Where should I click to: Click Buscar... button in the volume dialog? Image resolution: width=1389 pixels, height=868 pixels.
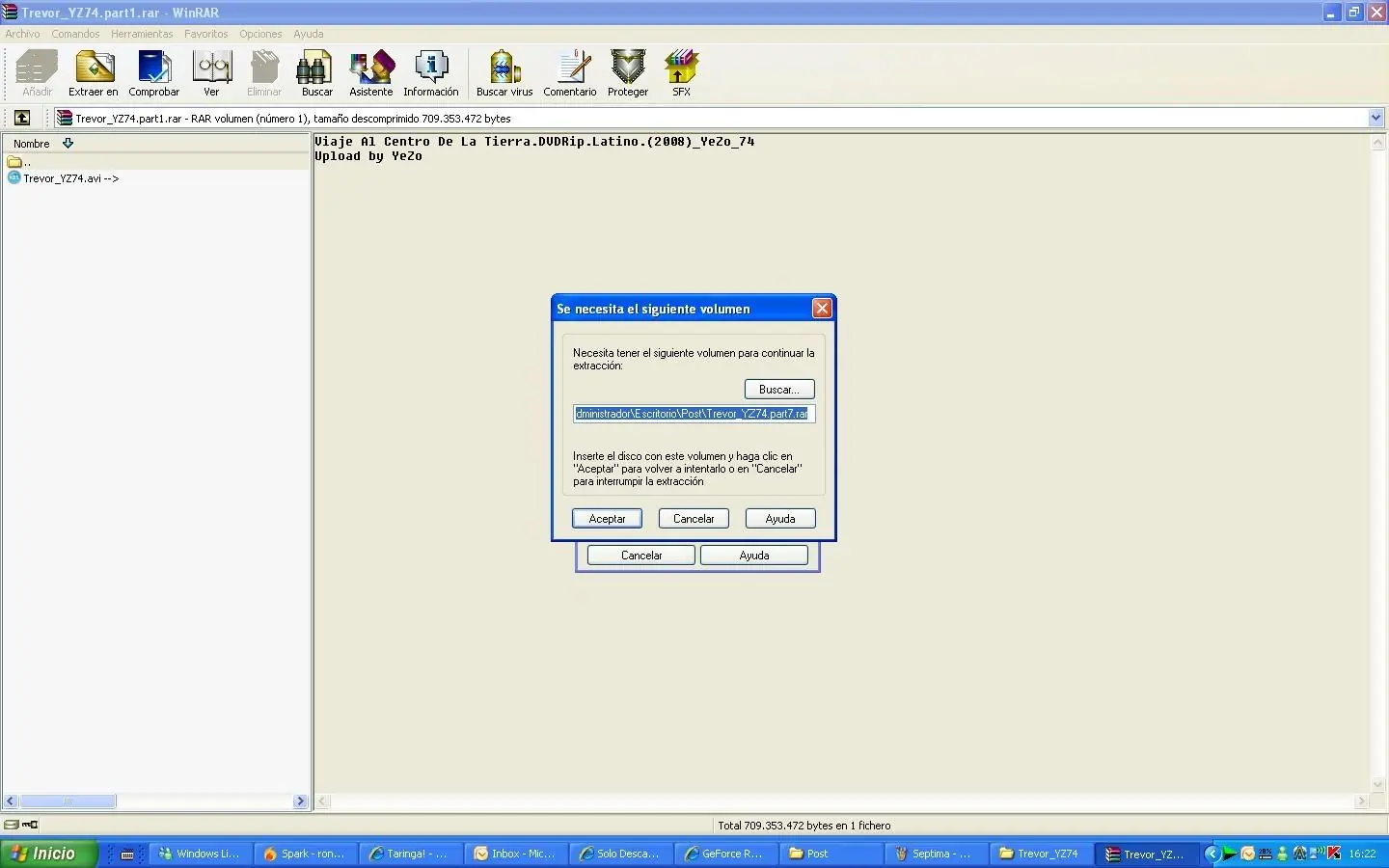tap(779, 390)
